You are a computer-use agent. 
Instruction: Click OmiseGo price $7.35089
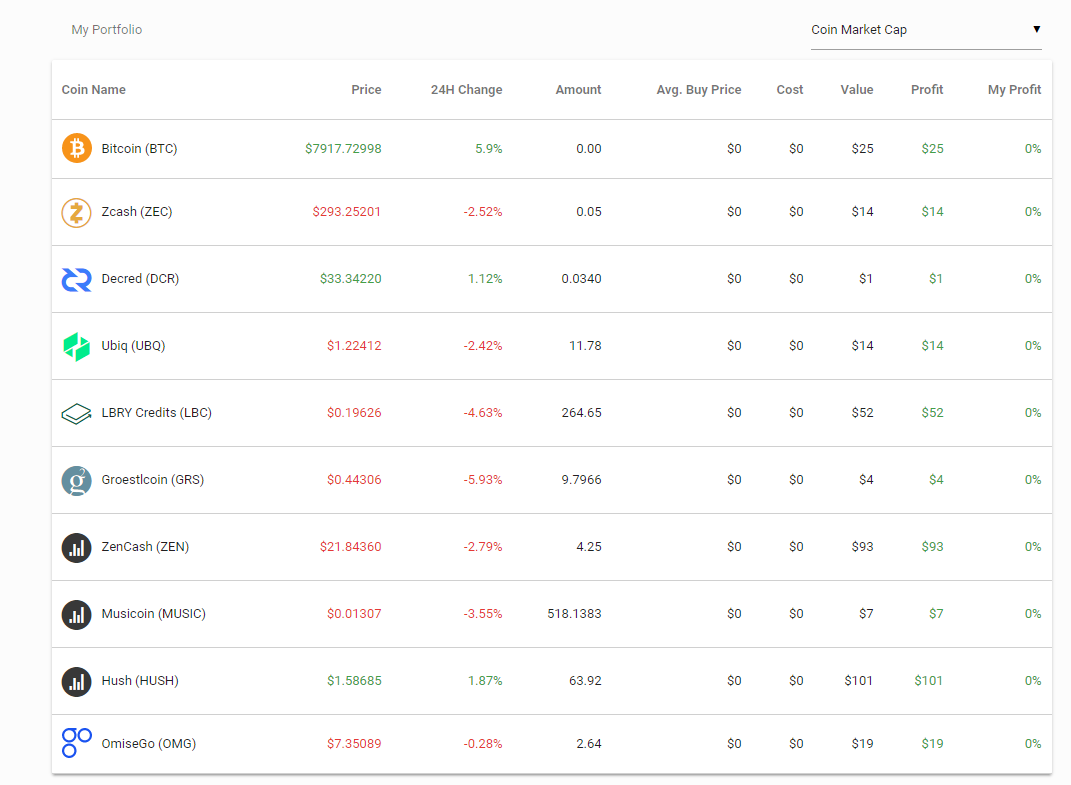(354, 743)
